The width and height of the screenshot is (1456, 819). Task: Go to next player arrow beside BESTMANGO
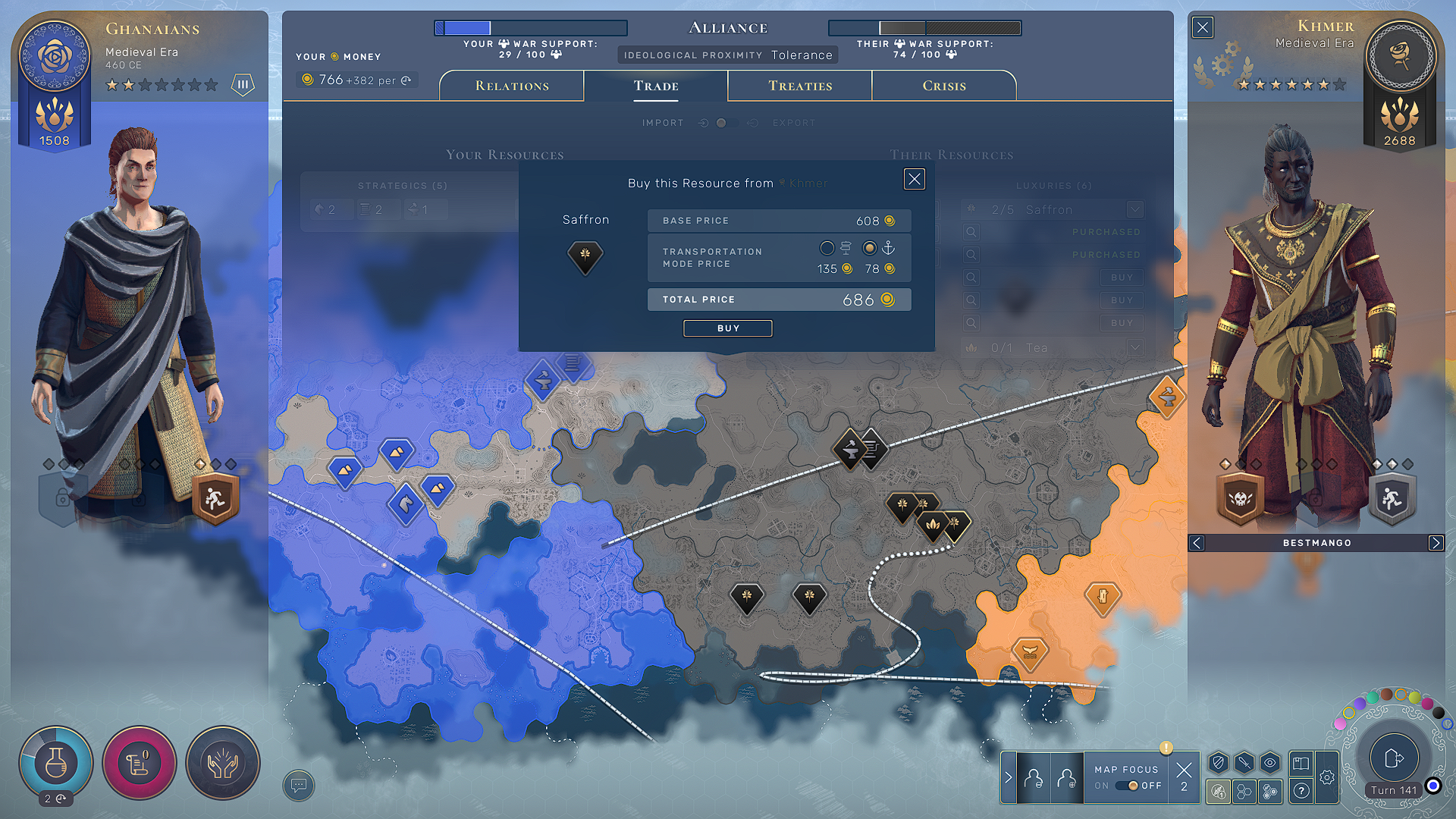pos(1436,543)
